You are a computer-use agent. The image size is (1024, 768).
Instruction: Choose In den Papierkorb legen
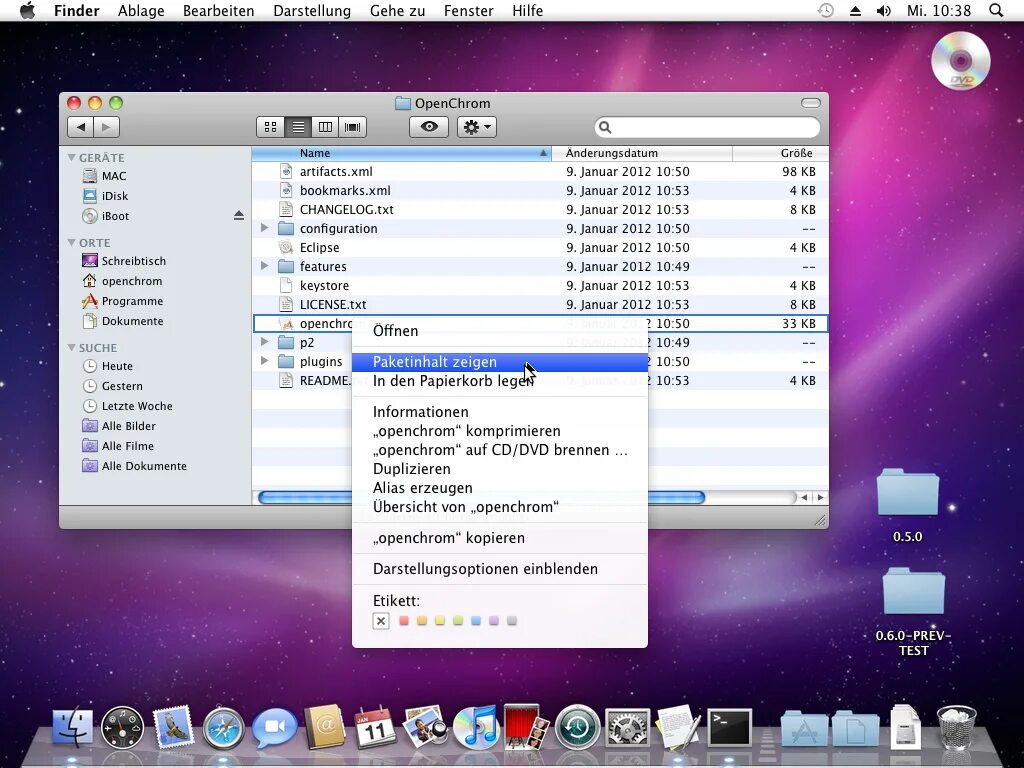pos(500,381)
